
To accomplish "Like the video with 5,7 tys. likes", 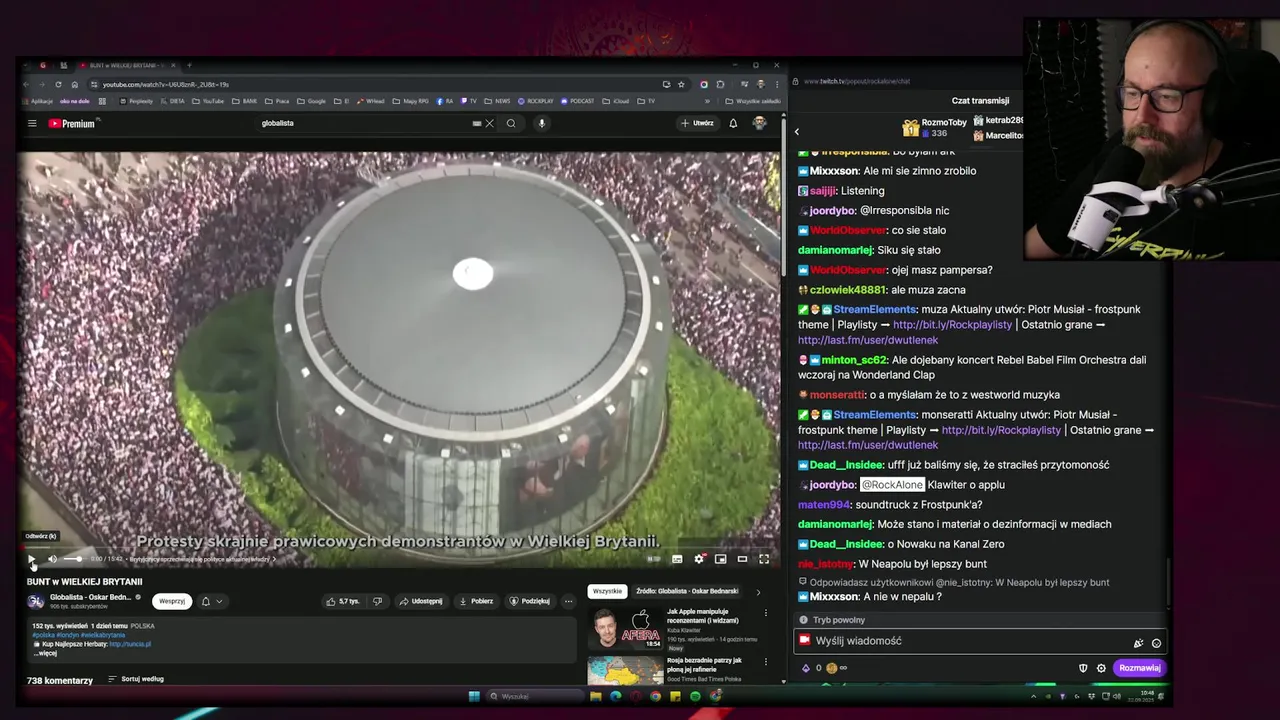I will [342, 601].
